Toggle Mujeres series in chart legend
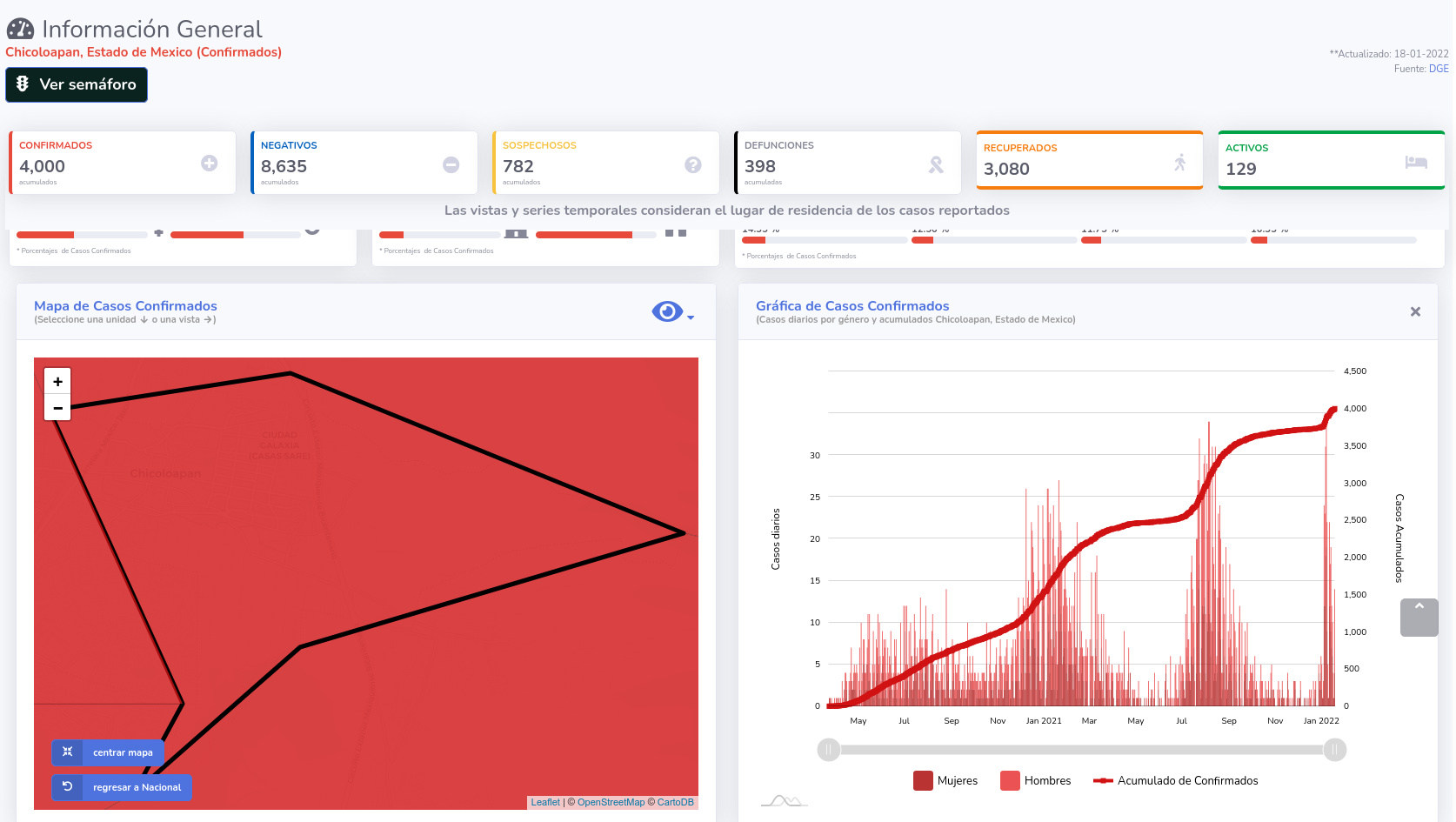This screenshot has width=1456, height=822. click(x=945, y=780)
